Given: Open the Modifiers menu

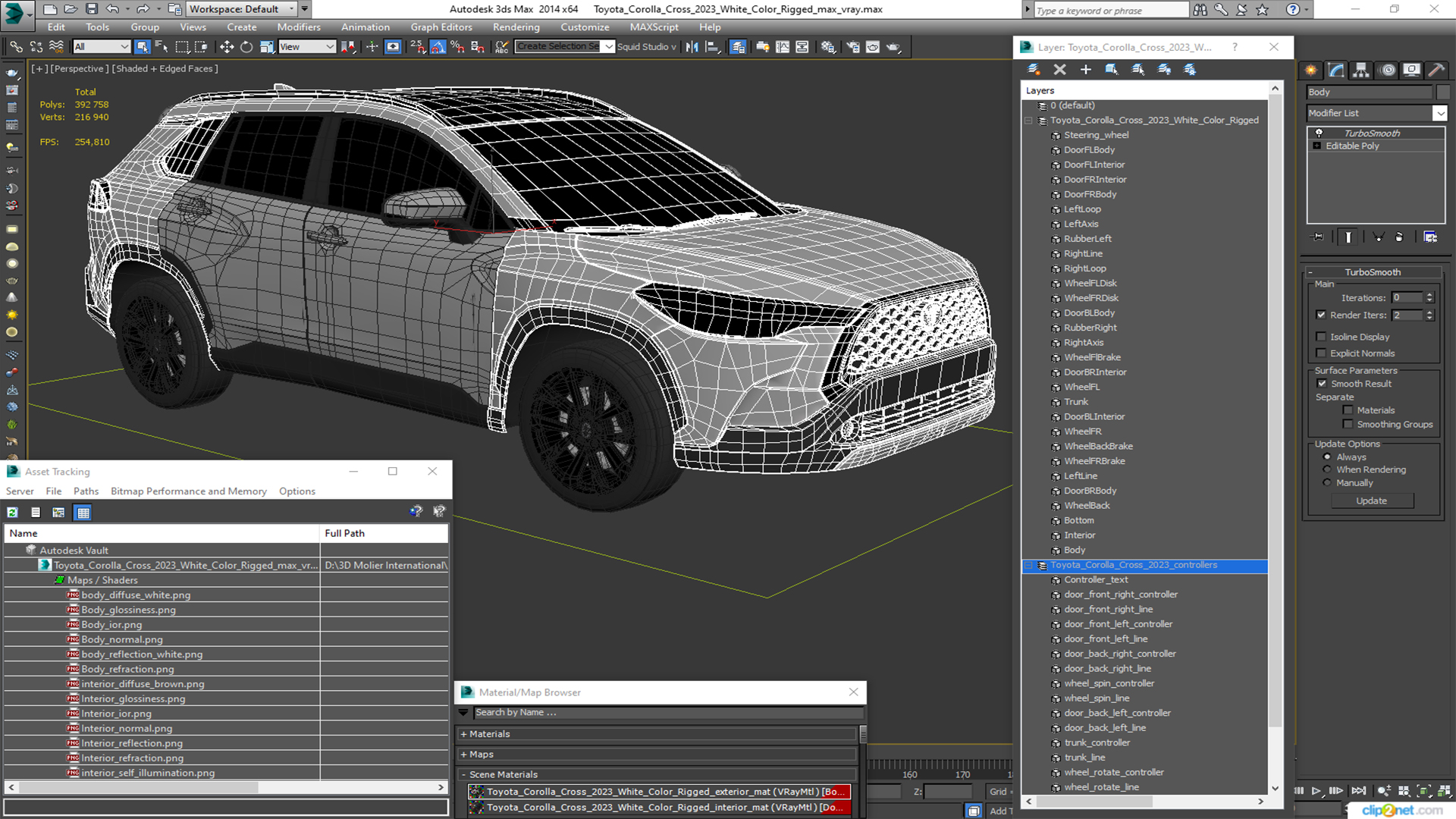Looking at the screenshot, I should [x=299, y=27].
